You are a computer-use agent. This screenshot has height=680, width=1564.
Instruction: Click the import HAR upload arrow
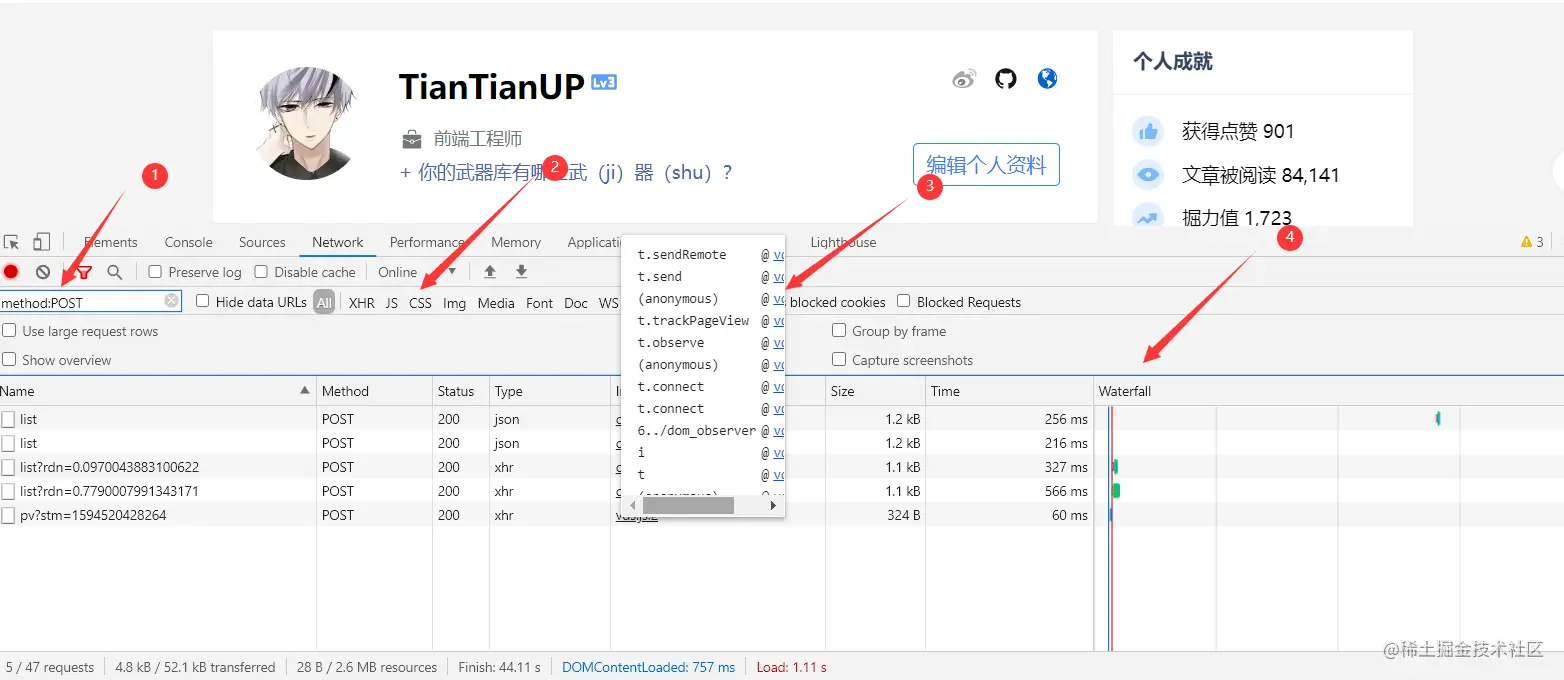point(490,272)
